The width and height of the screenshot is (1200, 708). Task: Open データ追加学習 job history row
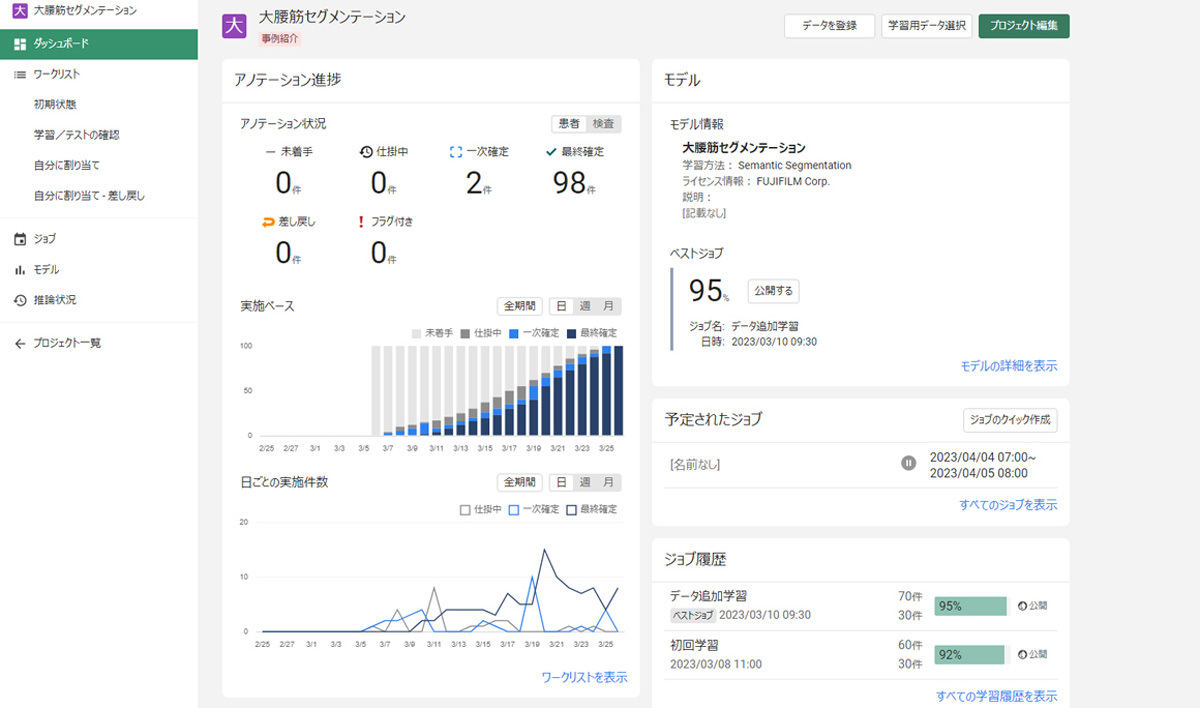(860, 606)
